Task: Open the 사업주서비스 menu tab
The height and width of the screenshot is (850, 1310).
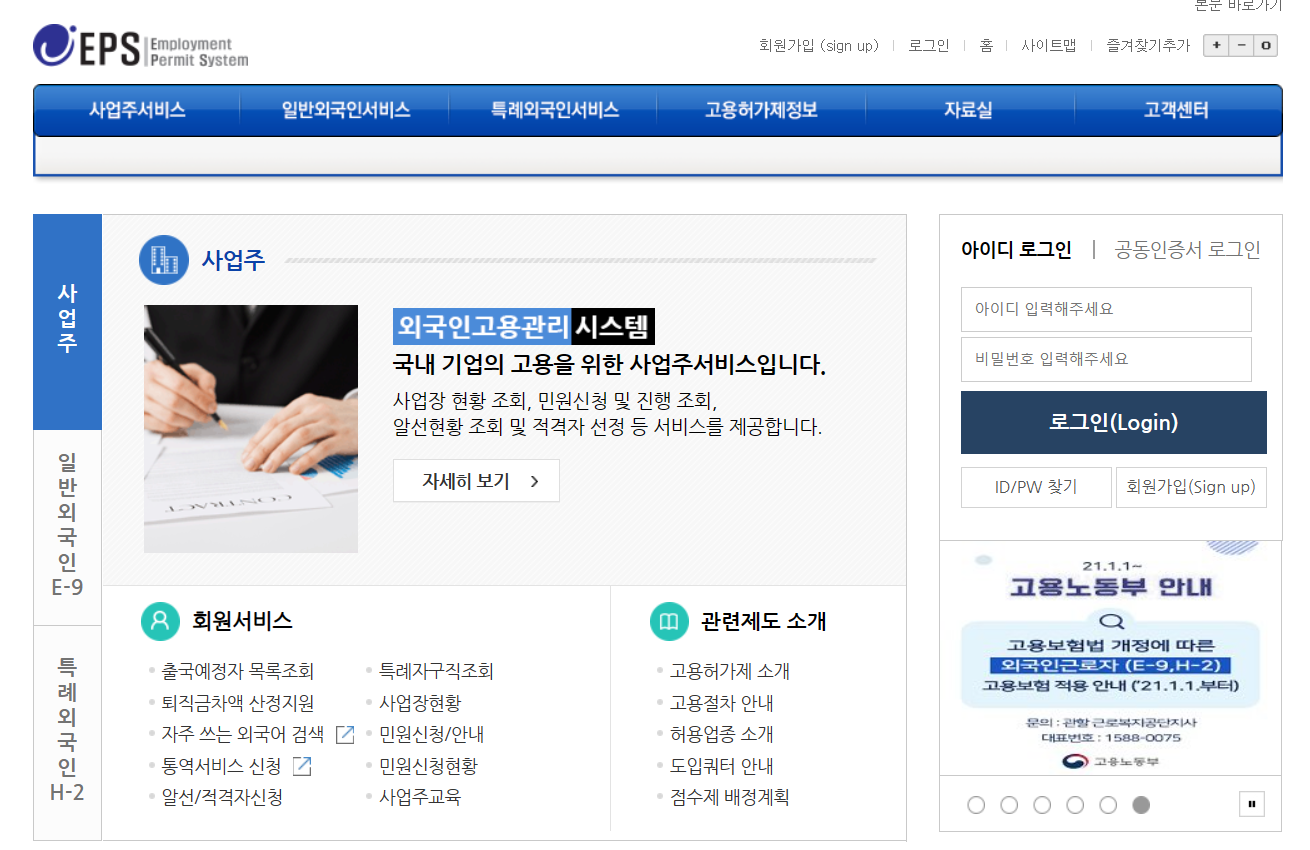Action: point(136,110)
